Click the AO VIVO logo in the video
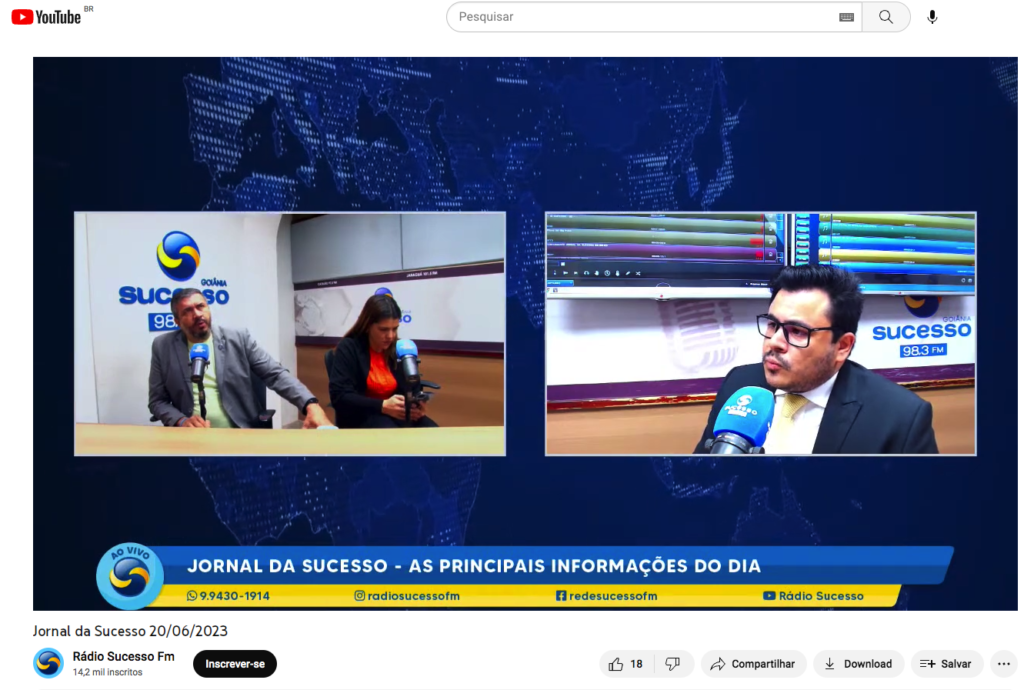1024x690 pixels. [x=129, y=575]
